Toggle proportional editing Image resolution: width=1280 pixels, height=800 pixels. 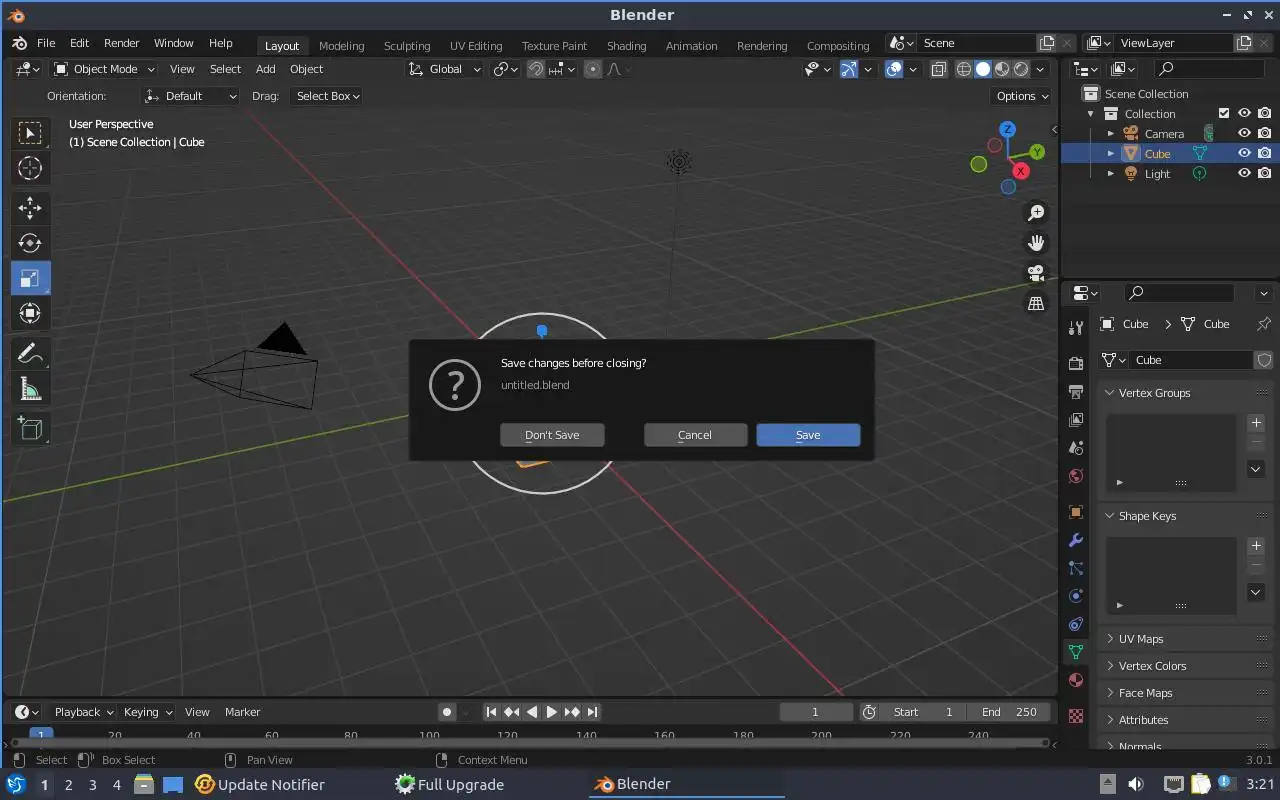(x=593, y=69)
